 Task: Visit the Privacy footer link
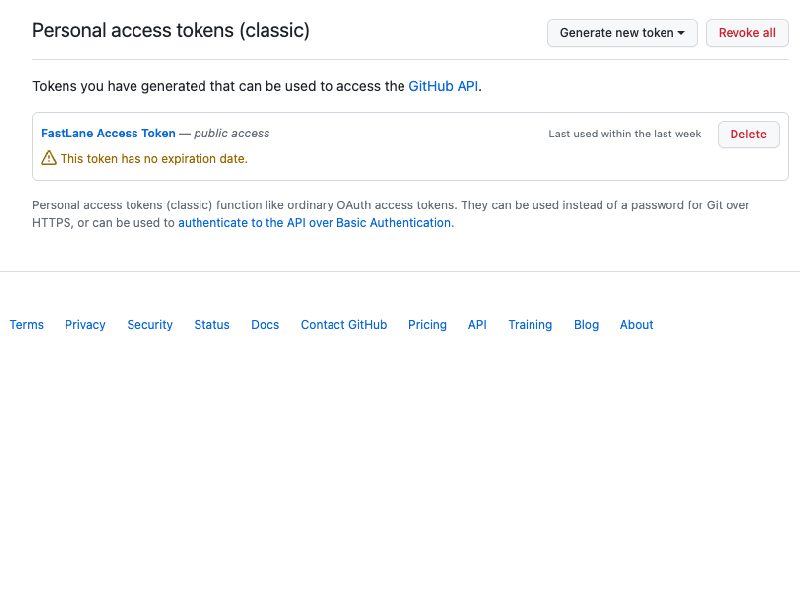point(85,325)
